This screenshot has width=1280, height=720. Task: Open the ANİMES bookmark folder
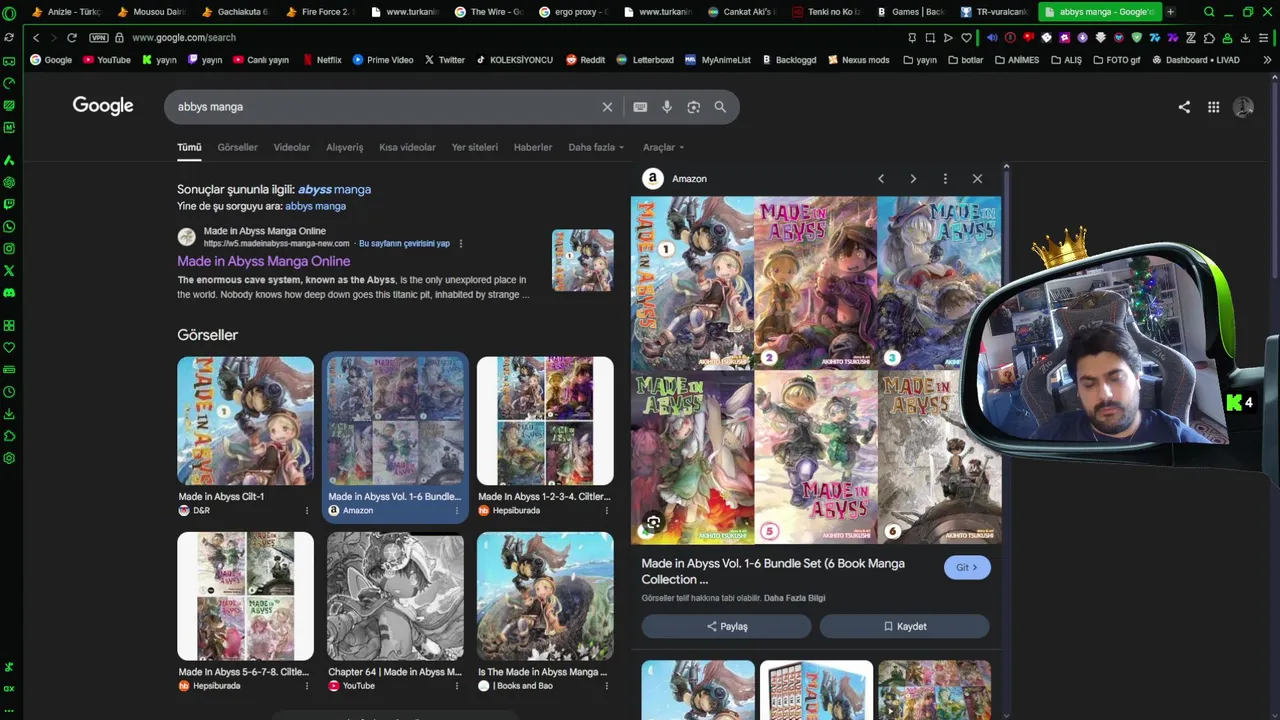[x=1017, y=60]
